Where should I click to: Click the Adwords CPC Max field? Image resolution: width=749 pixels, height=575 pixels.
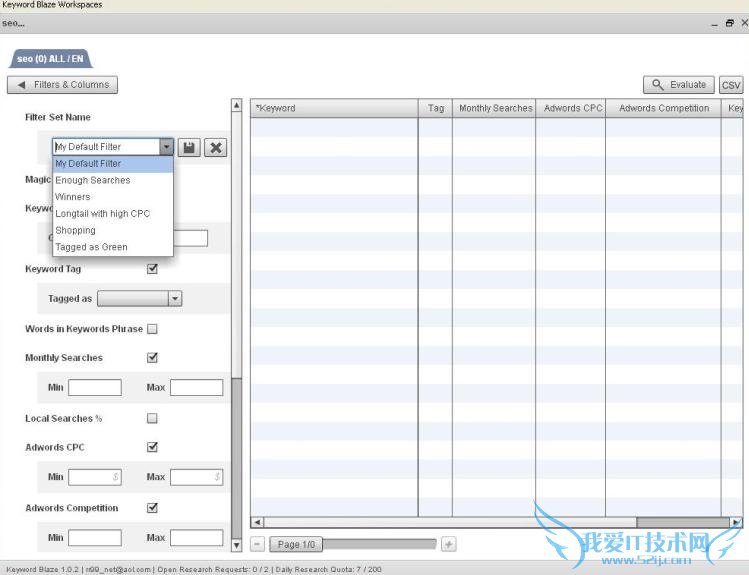pyautogui.click(x=196, y=477)
